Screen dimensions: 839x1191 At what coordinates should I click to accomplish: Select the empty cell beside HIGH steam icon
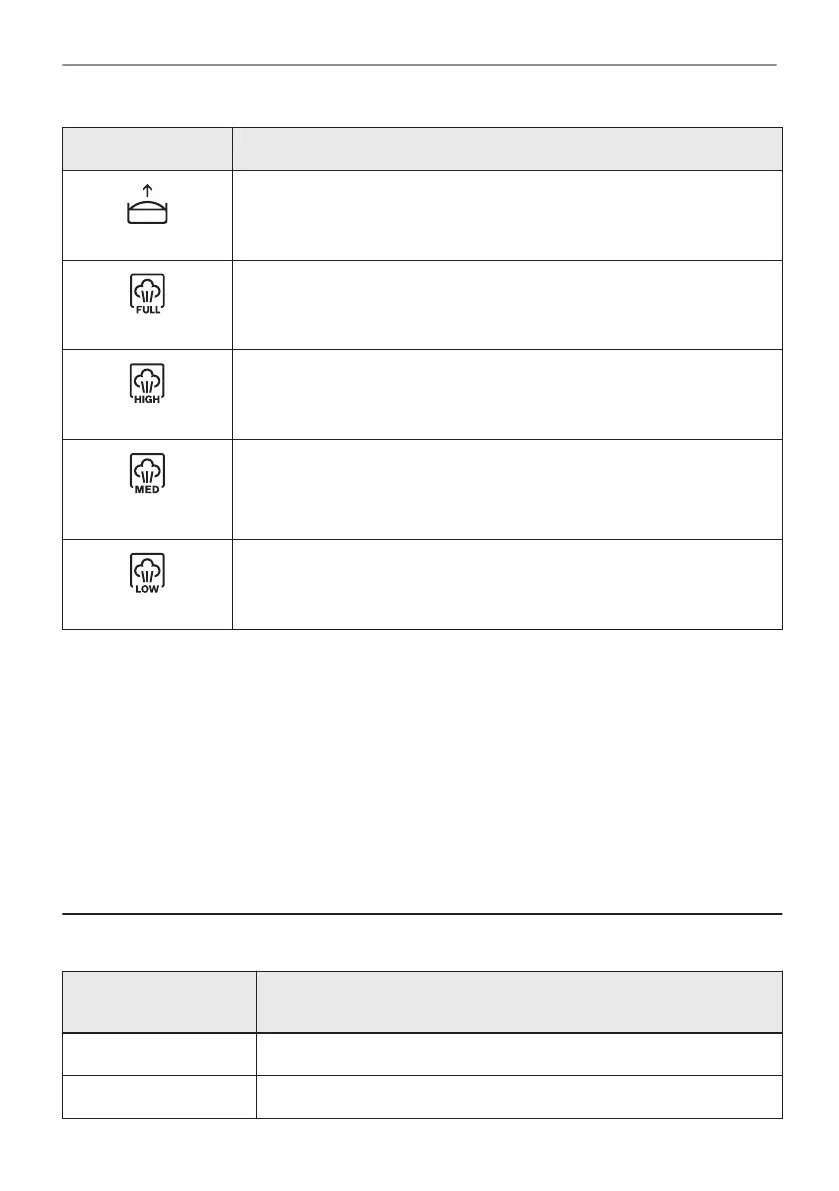(x=507, y=394)
